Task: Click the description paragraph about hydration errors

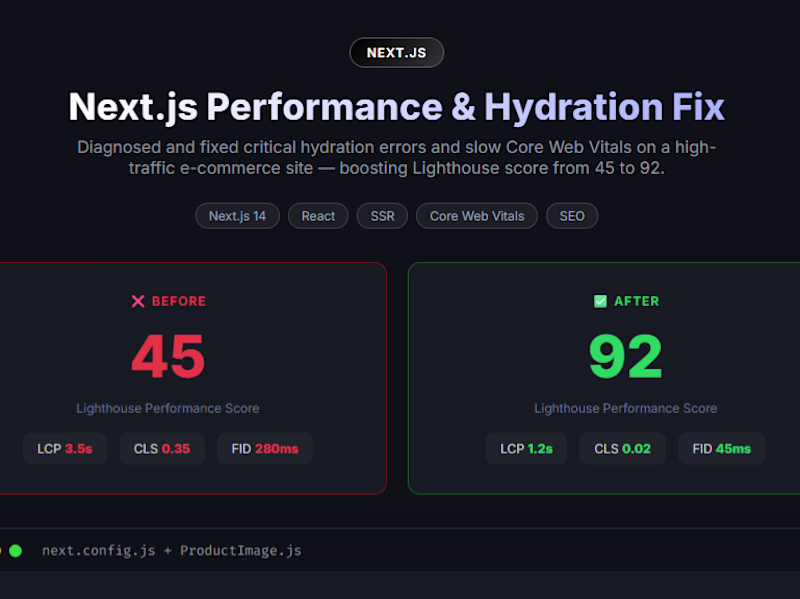Action: click(396, 157)
